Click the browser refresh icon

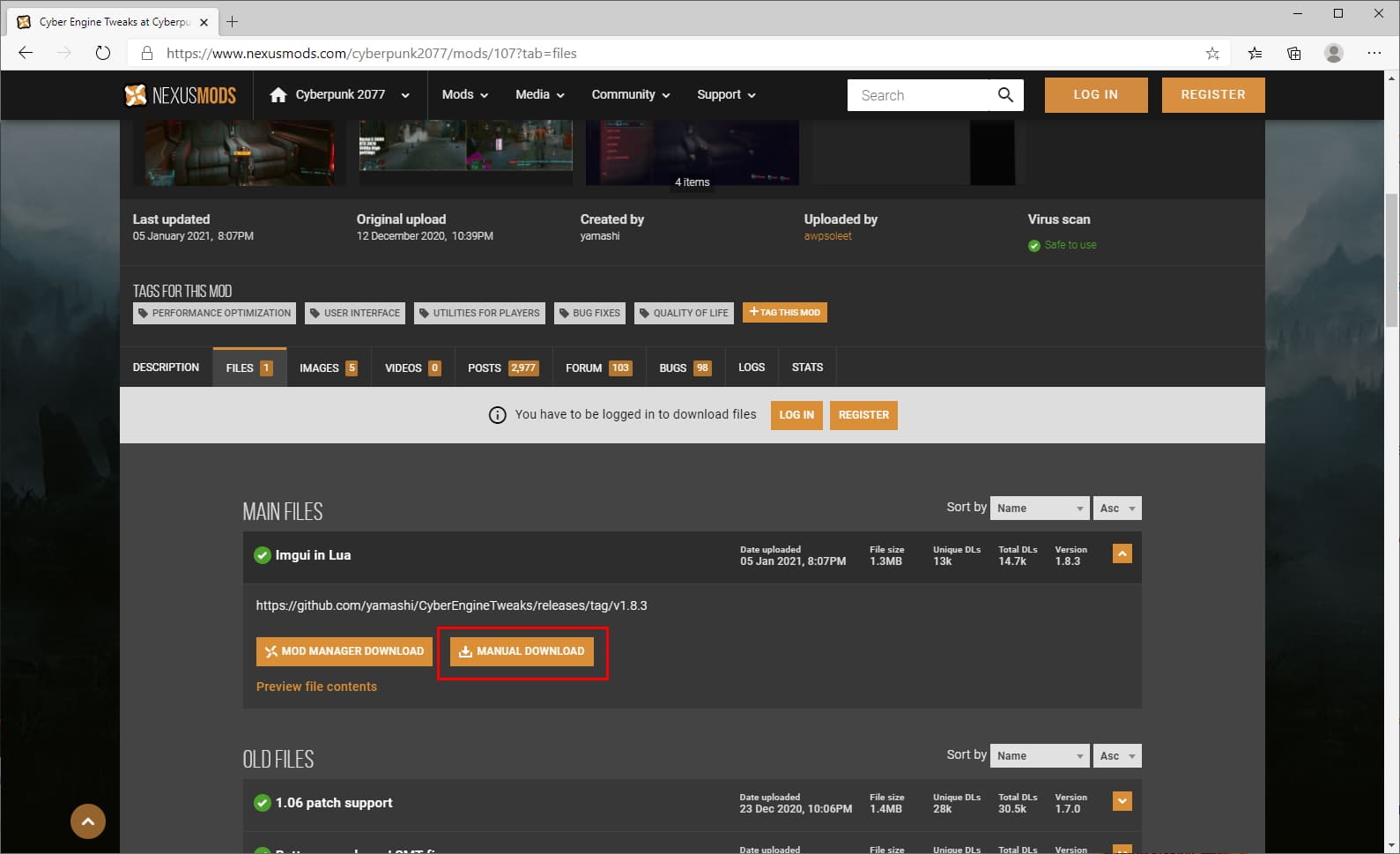pos(103,53)
